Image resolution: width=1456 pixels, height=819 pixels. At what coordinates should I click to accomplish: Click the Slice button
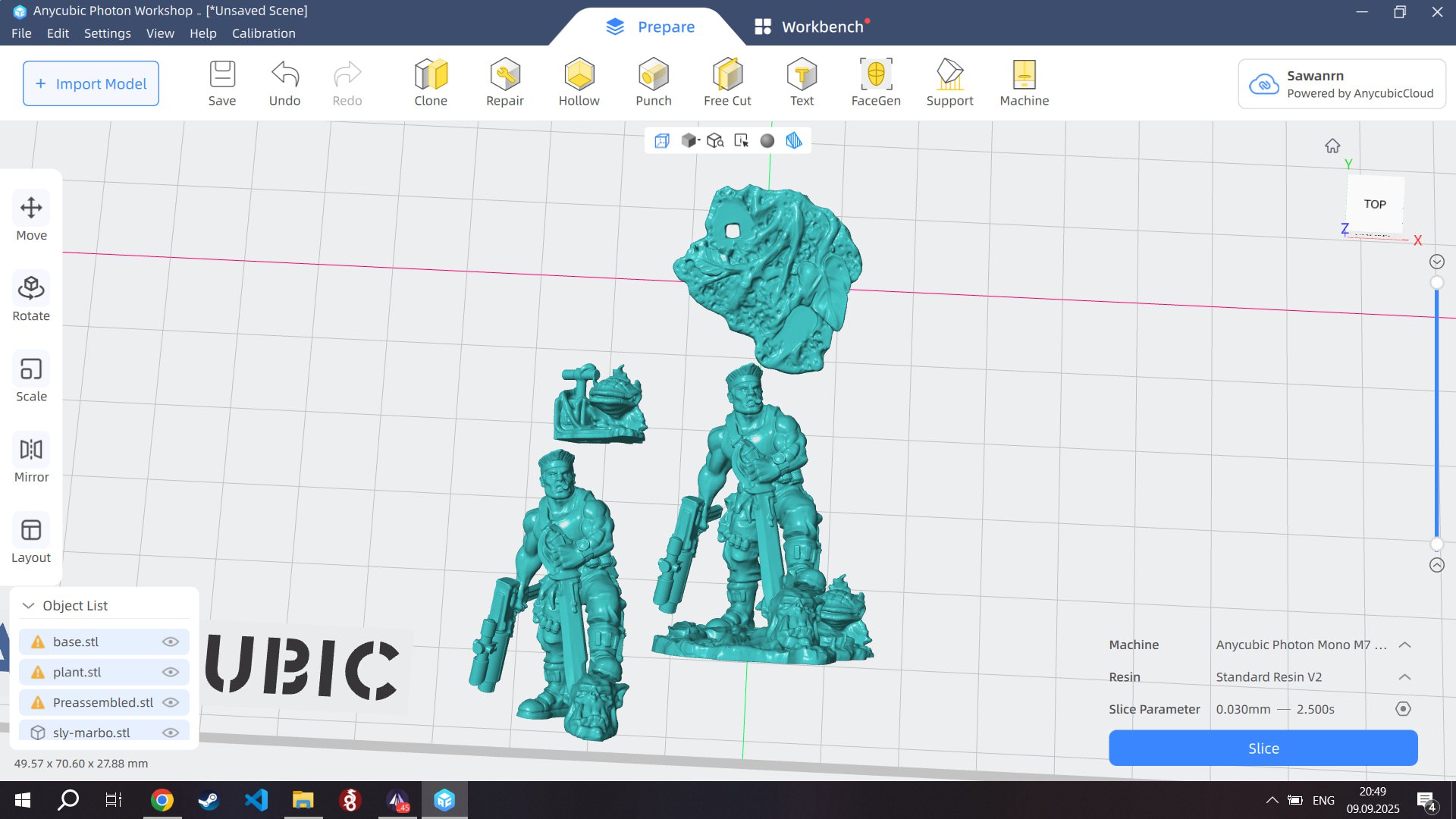tap(1263, 748)
